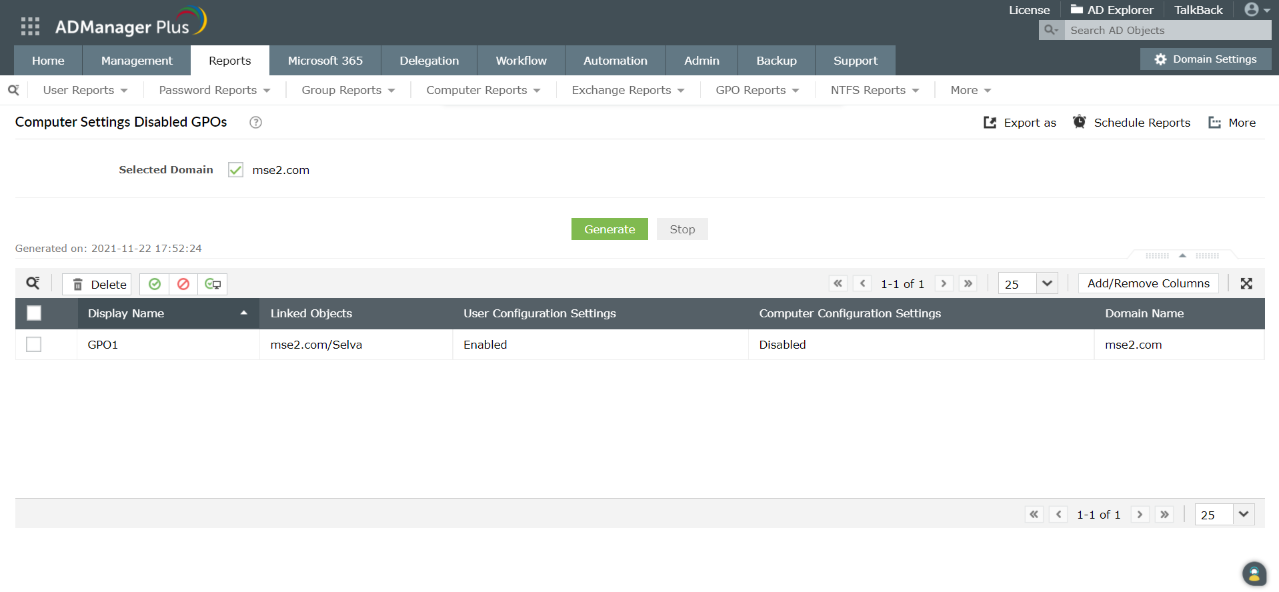Click the Stop button

coord(682,229)
